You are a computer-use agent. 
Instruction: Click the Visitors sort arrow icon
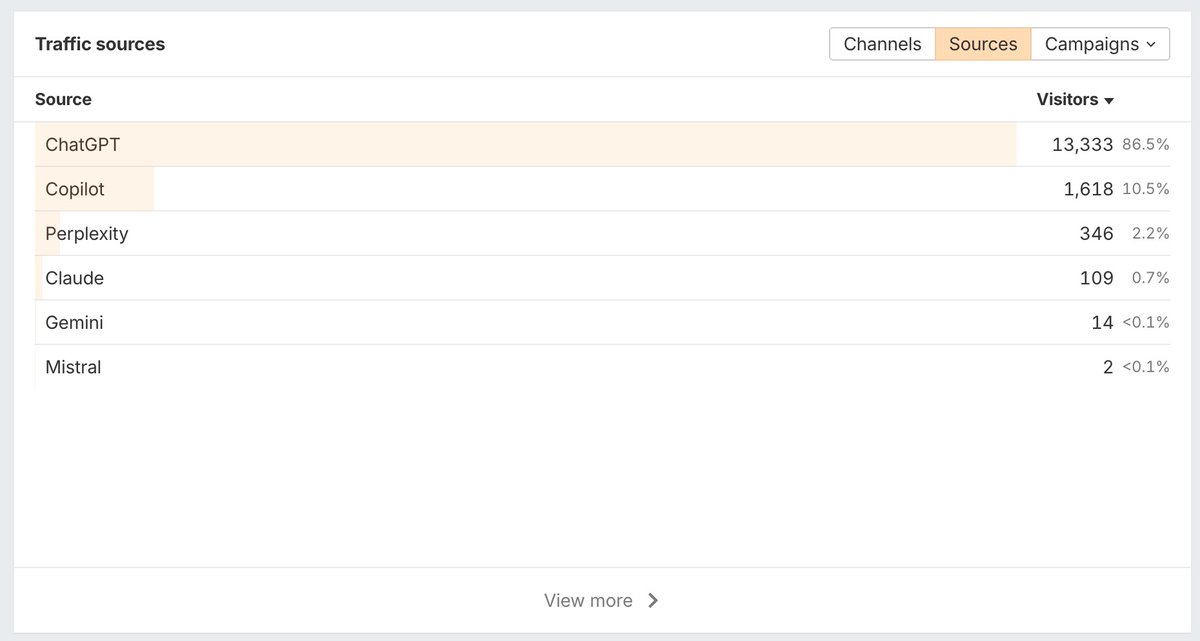[x=1109, y=101]
